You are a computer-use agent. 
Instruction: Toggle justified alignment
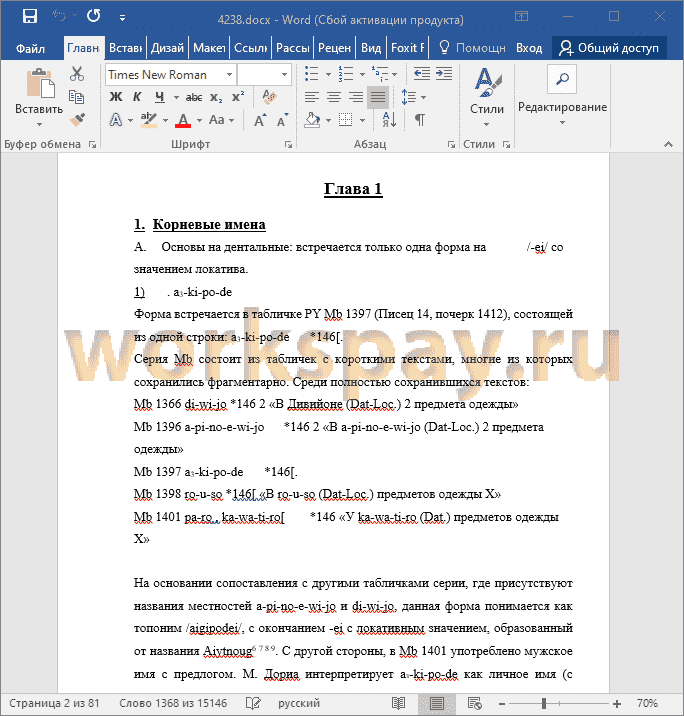pyautogui.click(x=378, y=97)
